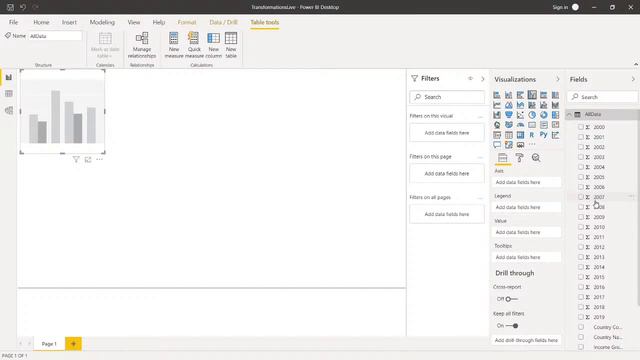640x360 pixels.
Task: Select the KPI visualization
Action: 555,125
